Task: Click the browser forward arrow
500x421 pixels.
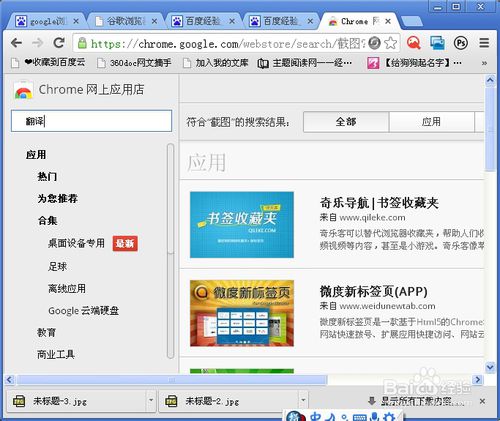Action: [37, 43]
